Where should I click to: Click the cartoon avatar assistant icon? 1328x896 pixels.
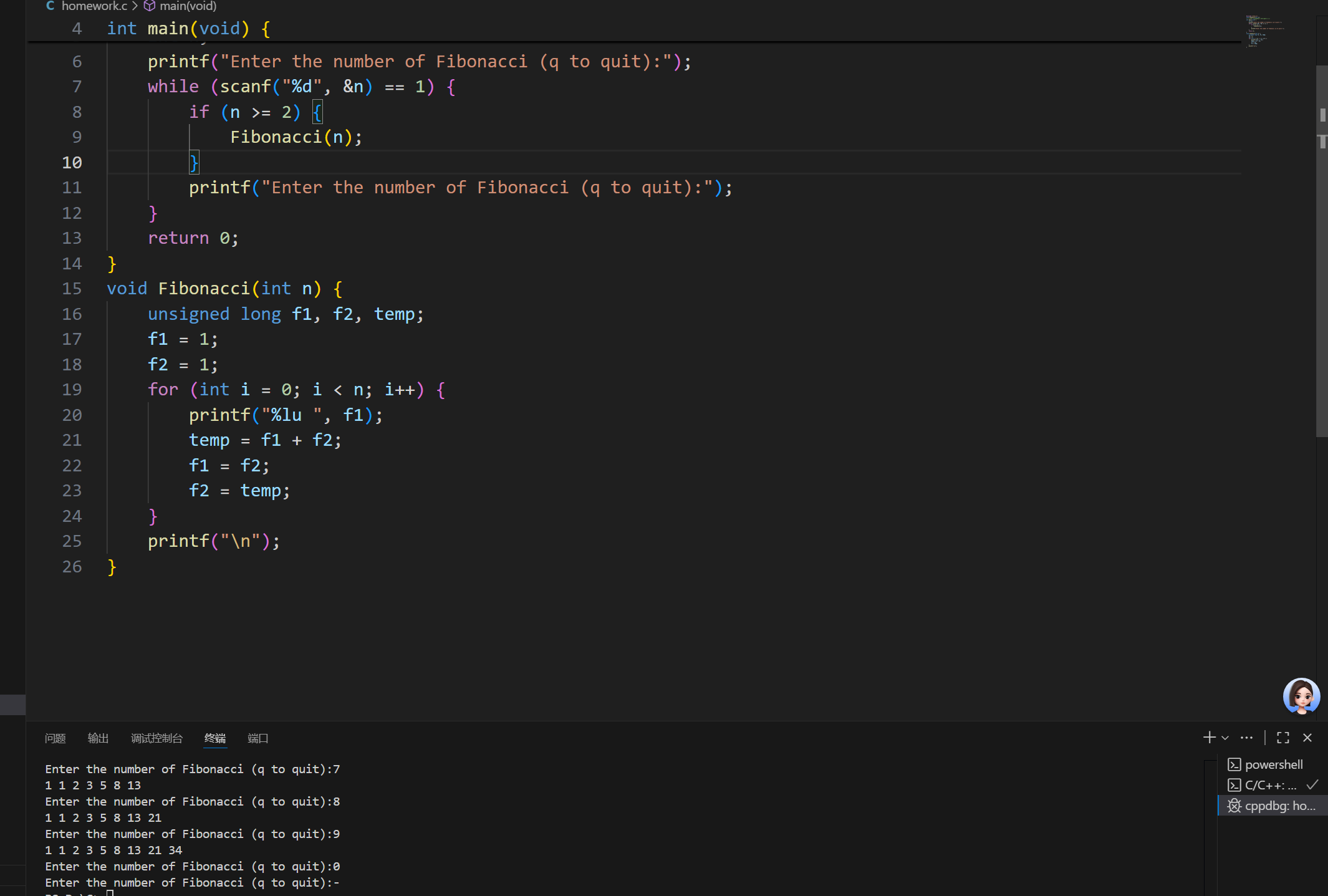[1301, 695]
